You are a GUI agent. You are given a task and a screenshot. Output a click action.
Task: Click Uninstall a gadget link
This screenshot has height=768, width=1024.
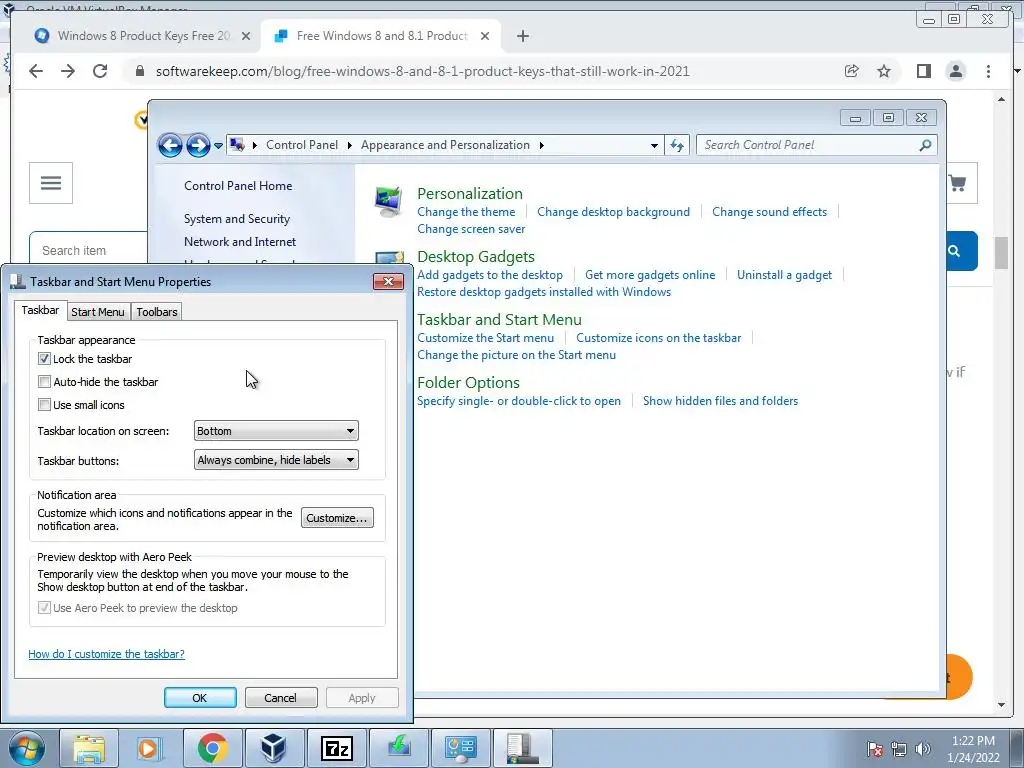point(784,275)
